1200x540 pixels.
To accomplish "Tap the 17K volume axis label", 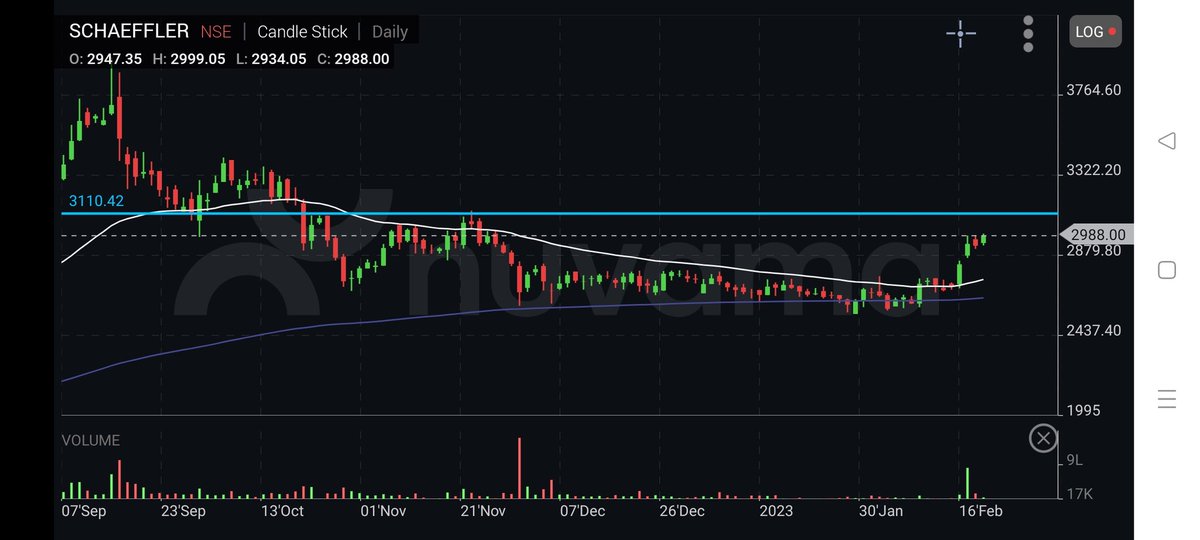I will tap(1080, 494).
